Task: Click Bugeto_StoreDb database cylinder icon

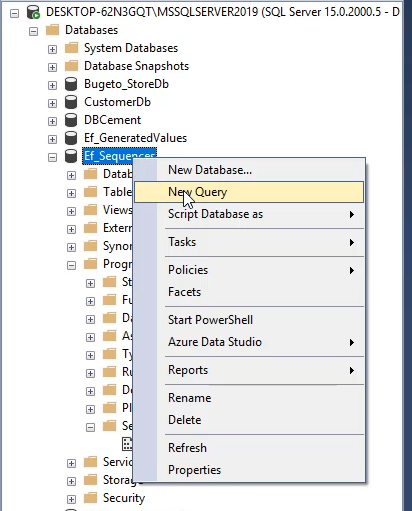Action: (71, 84)
